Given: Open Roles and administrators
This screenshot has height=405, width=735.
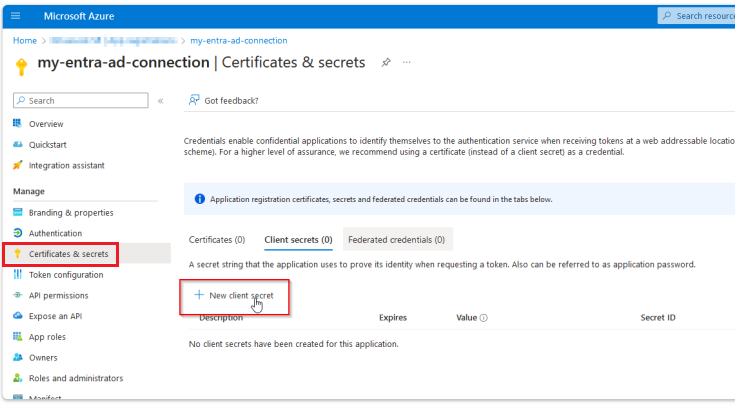Looking at the screenshot, I should 76,378.
